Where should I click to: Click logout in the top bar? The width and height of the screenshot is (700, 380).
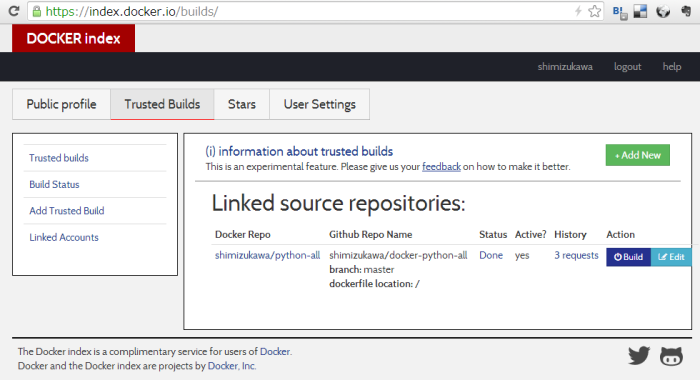point(627,67)
